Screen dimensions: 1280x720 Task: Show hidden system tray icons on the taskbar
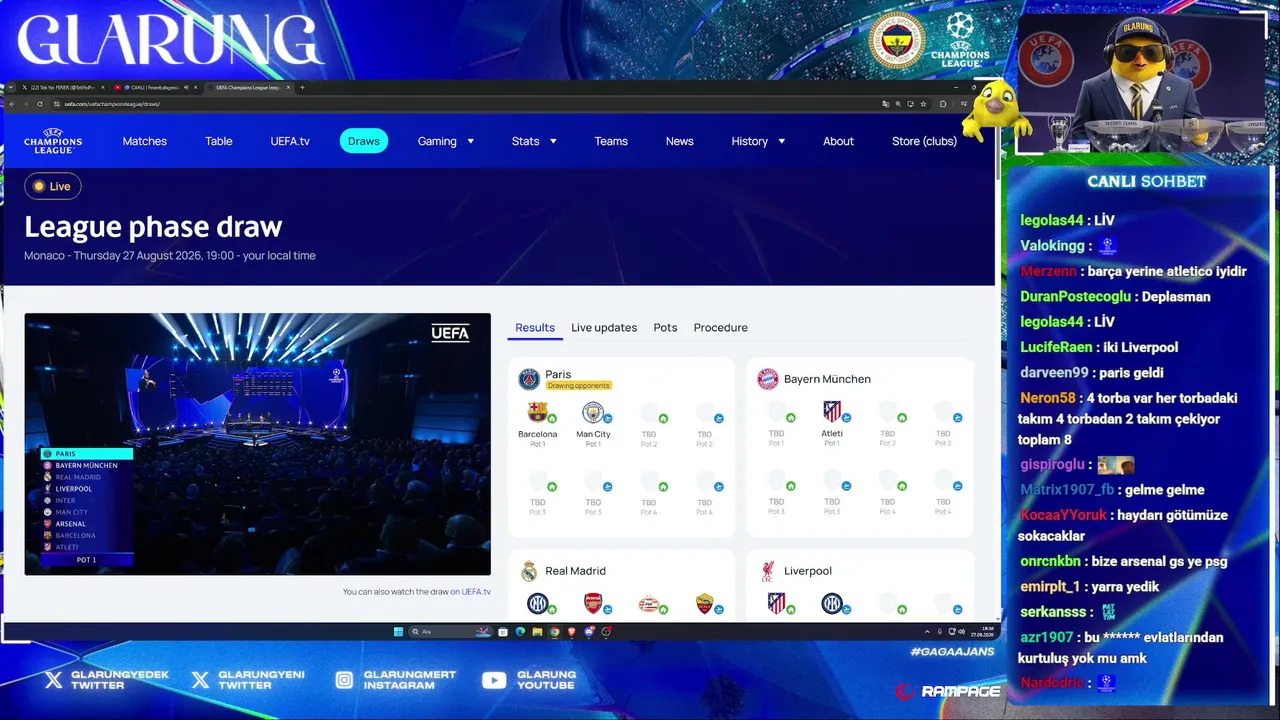927,632
